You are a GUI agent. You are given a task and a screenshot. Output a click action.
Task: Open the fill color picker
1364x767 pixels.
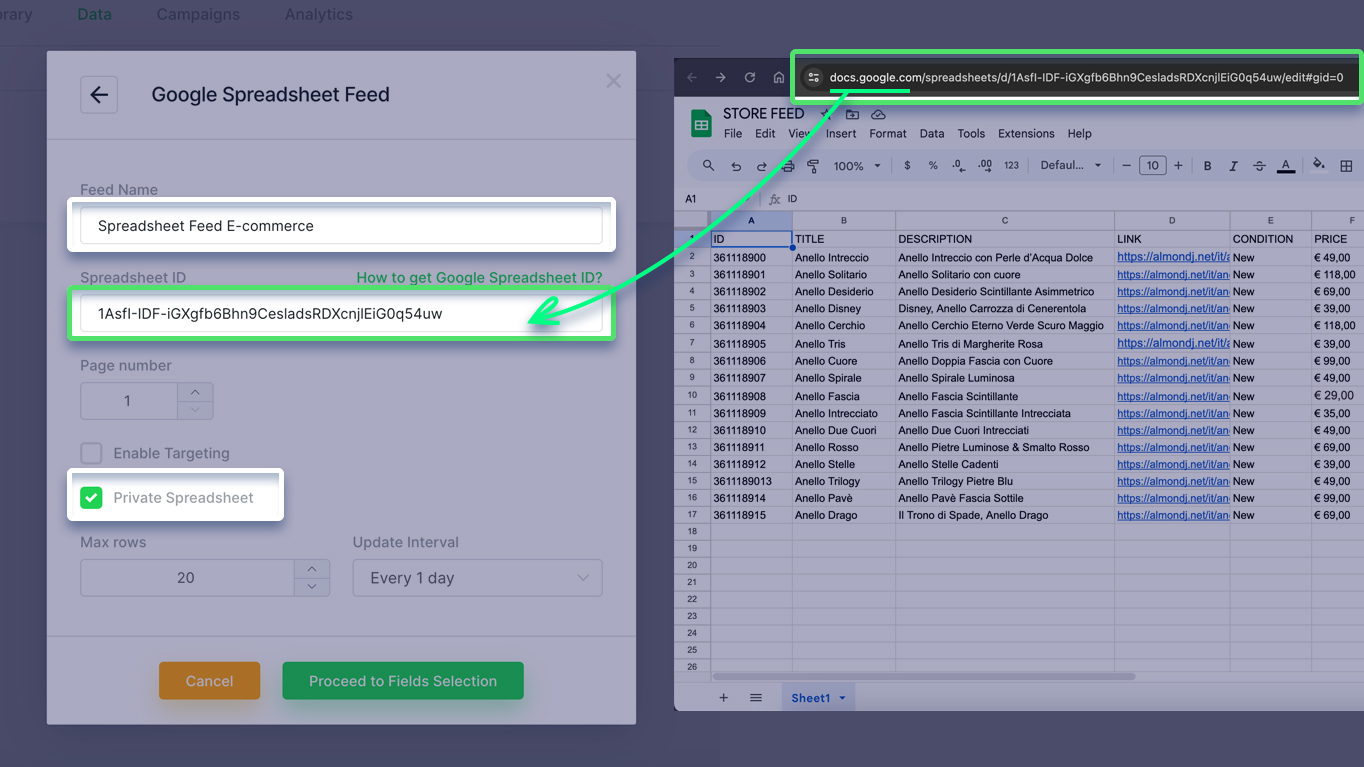tap(1319, 166)
